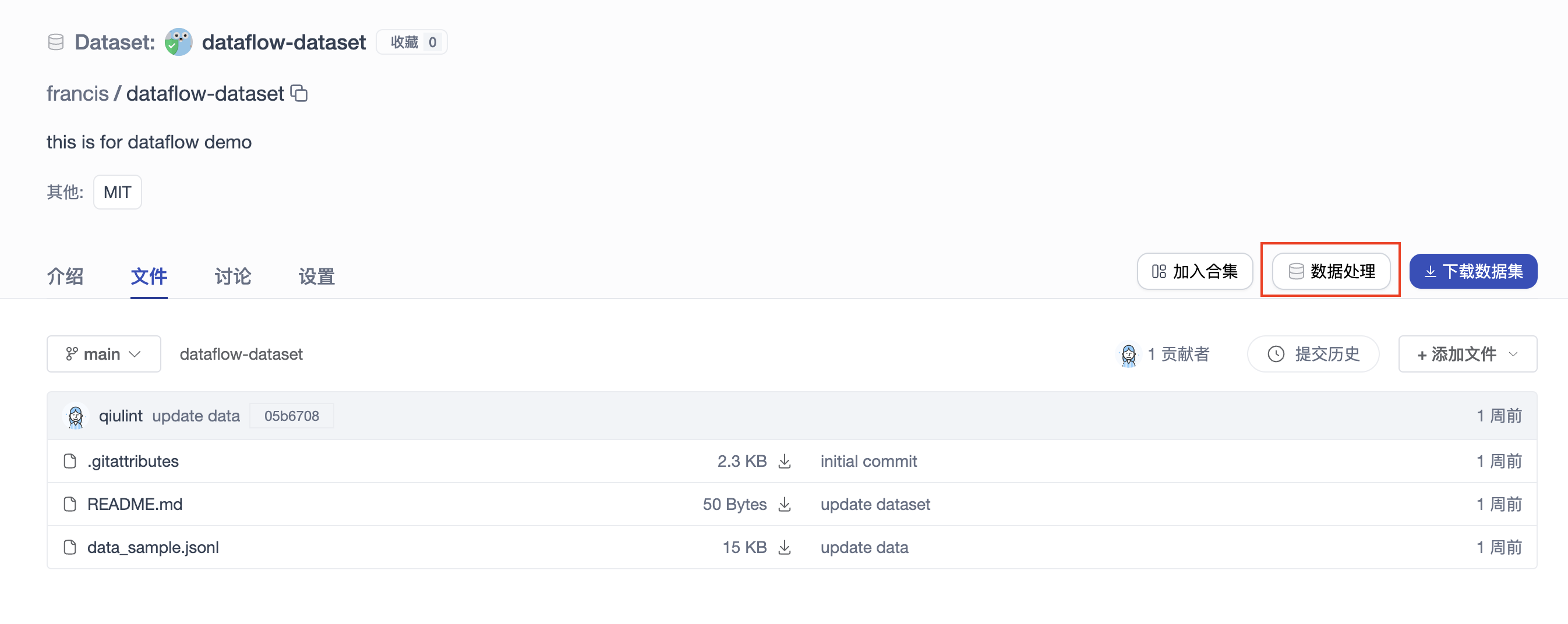Click the dataflow-dataset owner avatar
Image resolution: width=1568 pixels, height=624 pixels.
pyautogui.click(x=178, y=42)
